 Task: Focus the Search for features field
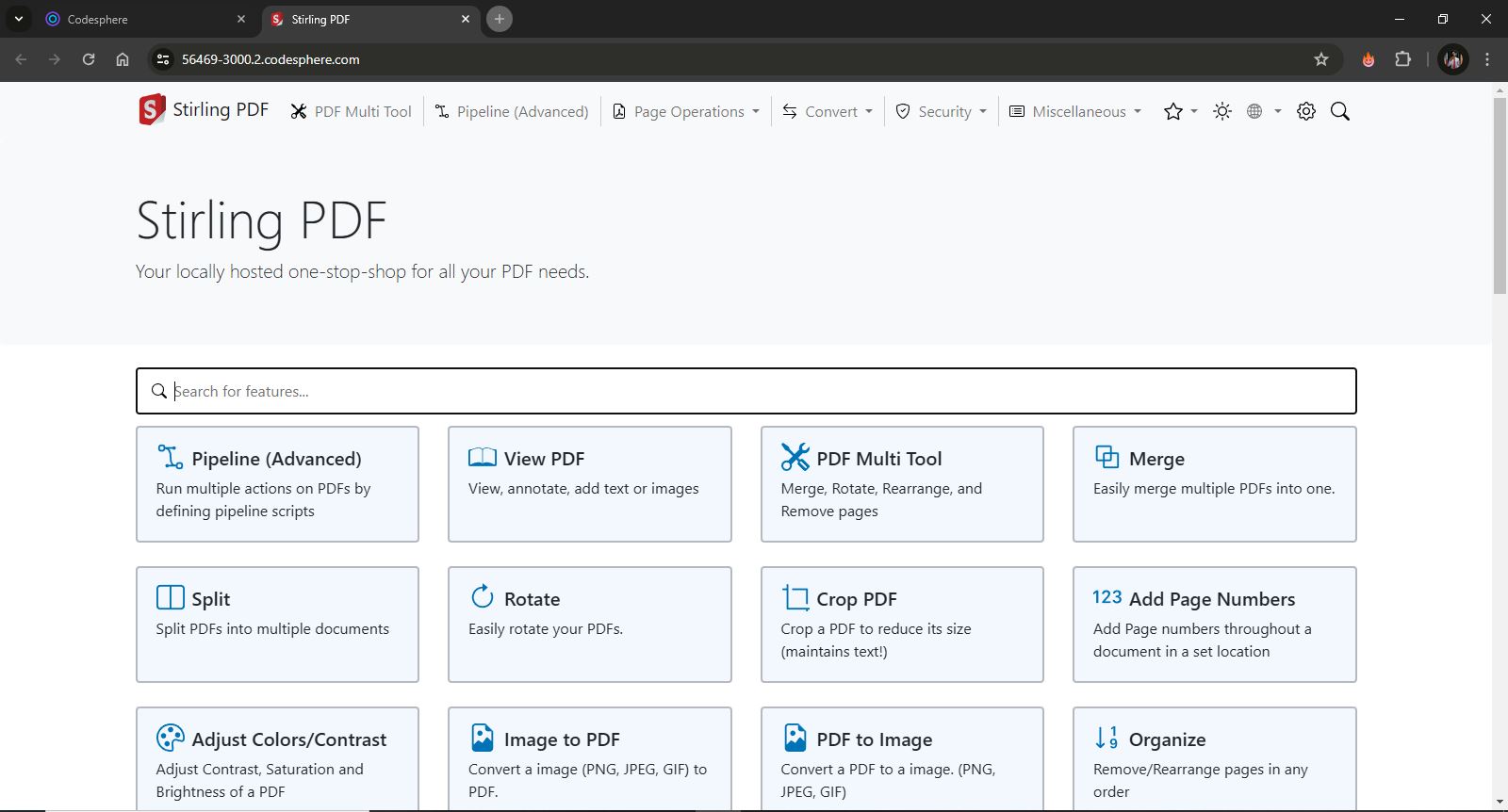[746, 391]
